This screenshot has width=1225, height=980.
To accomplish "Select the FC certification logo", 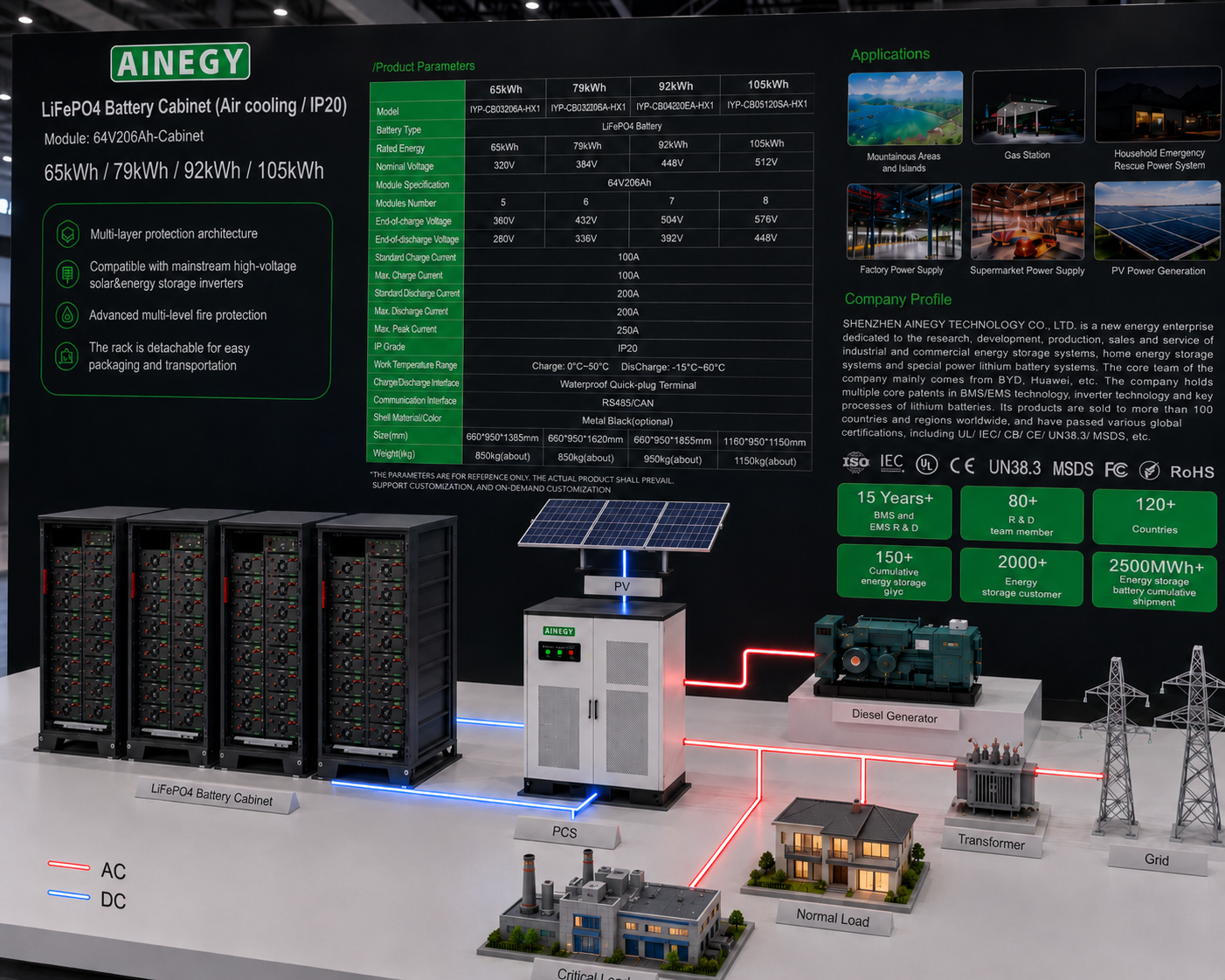I will (x=1116, y=470).
